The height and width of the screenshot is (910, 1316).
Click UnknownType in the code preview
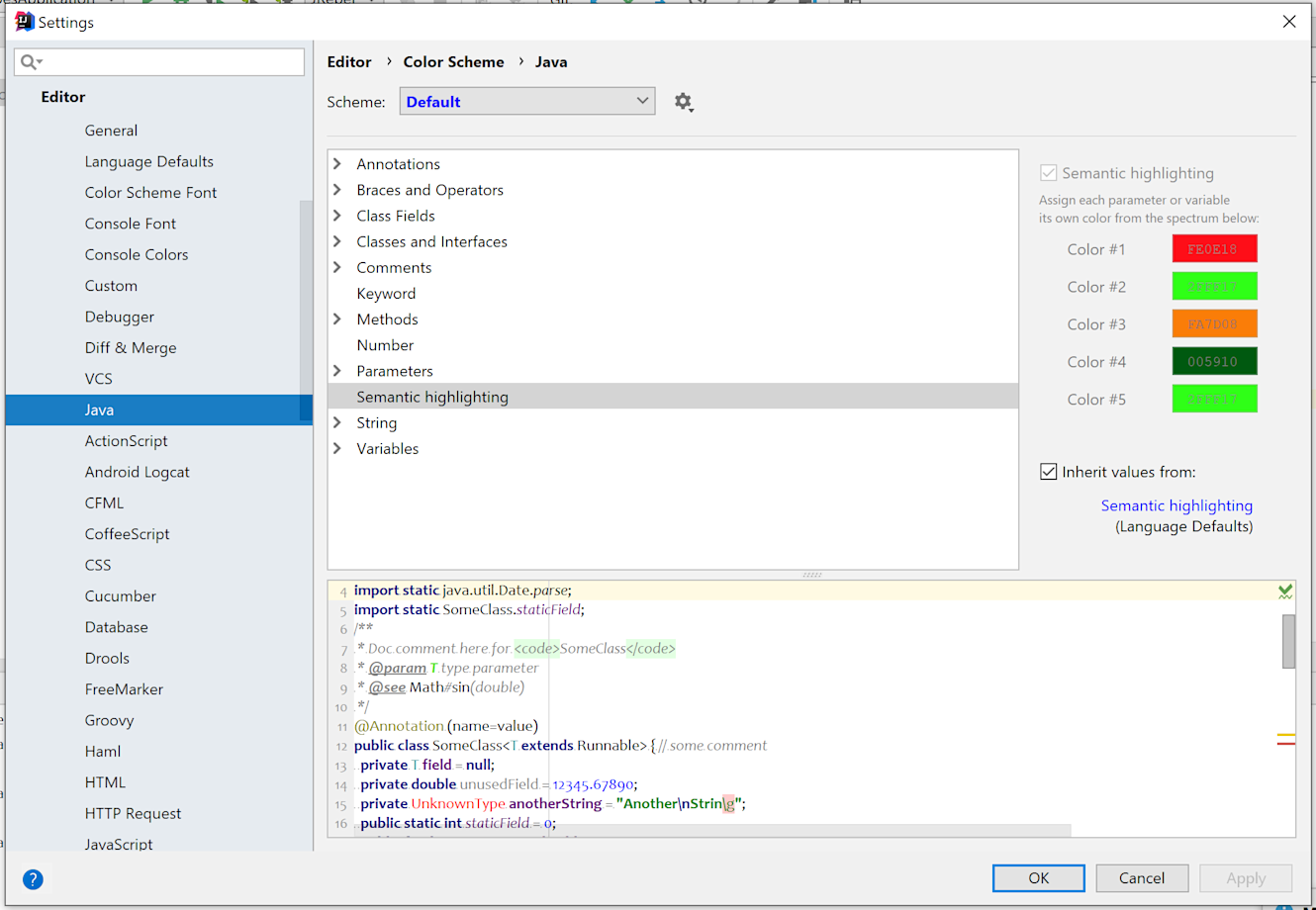point(458,803)
